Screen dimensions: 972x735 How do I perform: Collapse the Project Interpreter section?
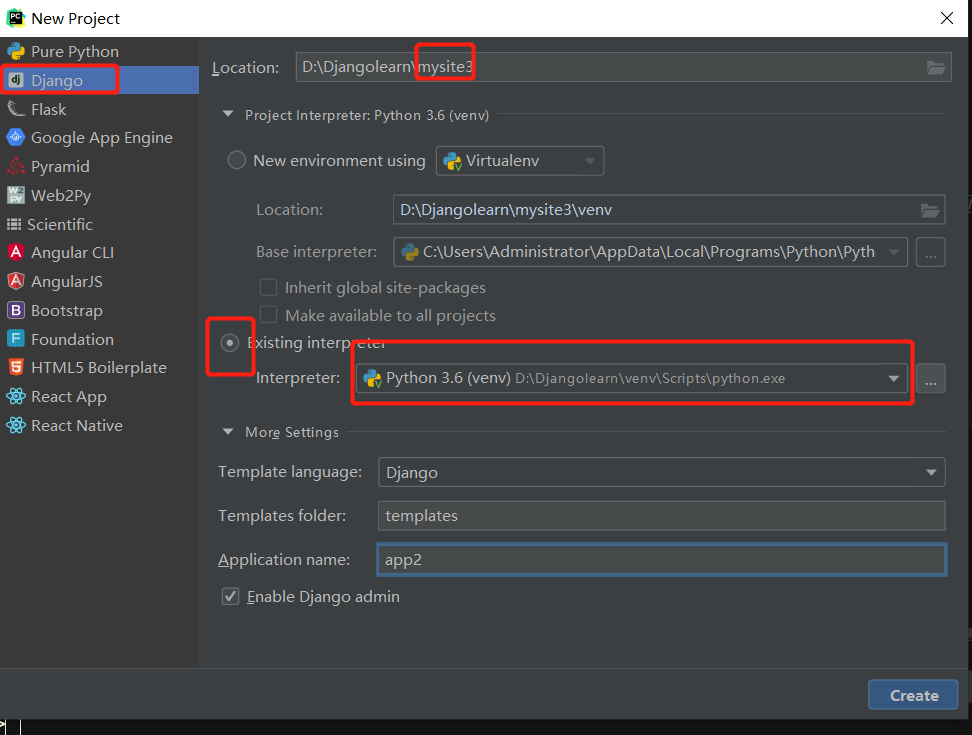click(228, 114)
